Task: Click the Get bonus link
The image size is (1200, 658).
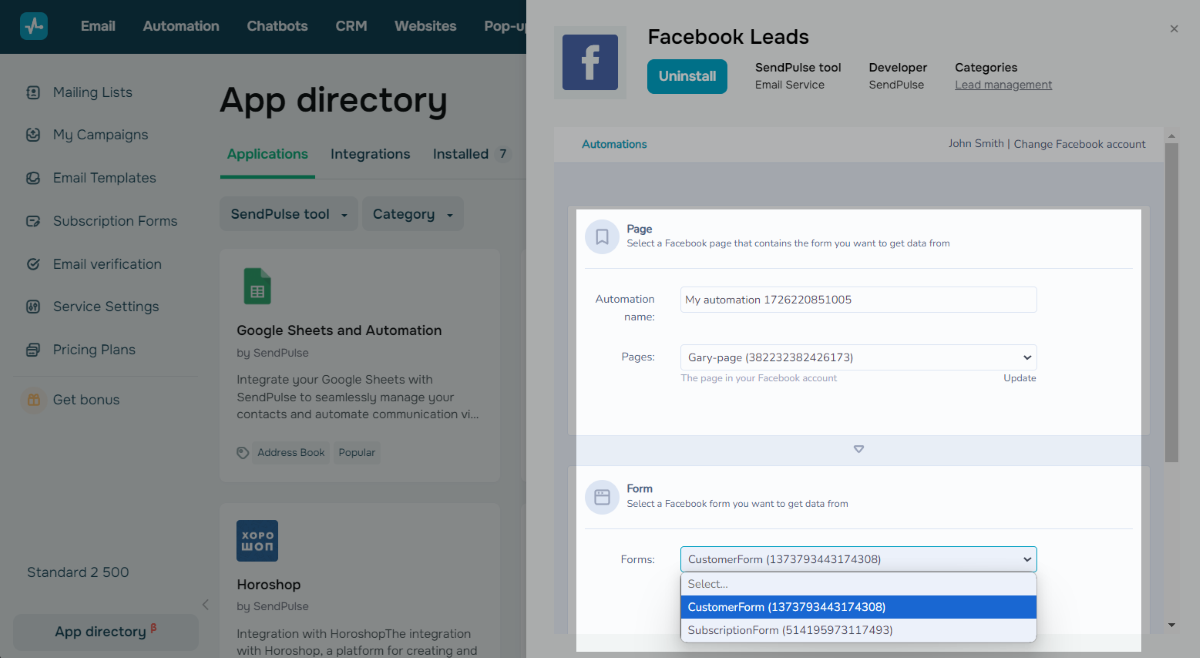Action: pyautogui.click(x=86, y=400)
